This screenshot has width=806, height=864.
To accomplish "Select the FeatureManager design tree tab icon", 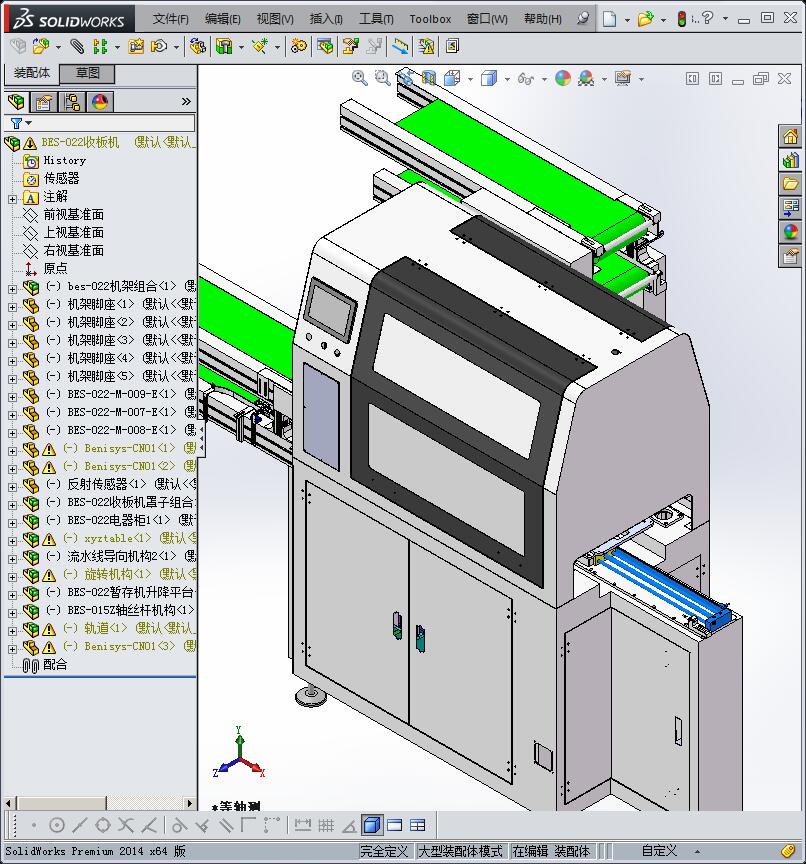I will pyautogui.click(x=17, y=101).
